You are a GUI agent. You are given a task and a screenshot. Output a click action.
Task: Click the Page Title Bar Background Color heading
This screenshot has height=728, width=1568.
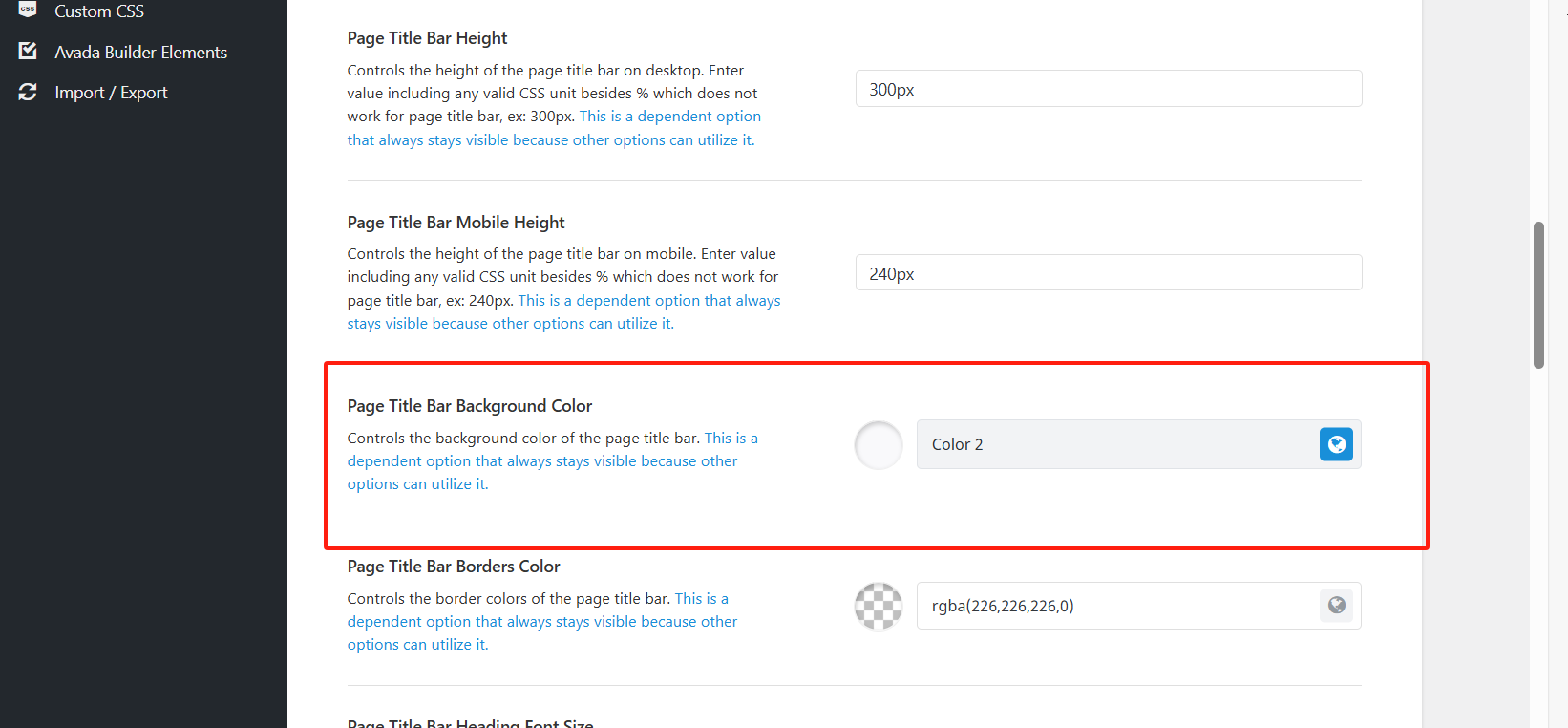point(470,406)
